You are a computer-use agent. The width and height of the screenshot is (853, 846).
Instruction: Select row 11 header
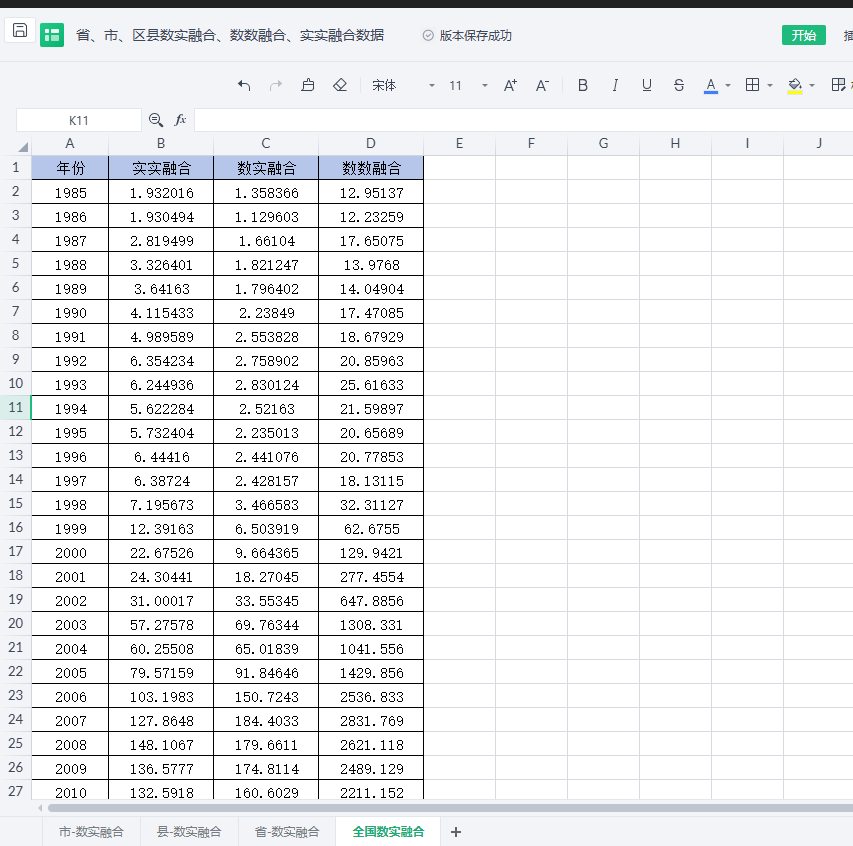coord(16,407)
